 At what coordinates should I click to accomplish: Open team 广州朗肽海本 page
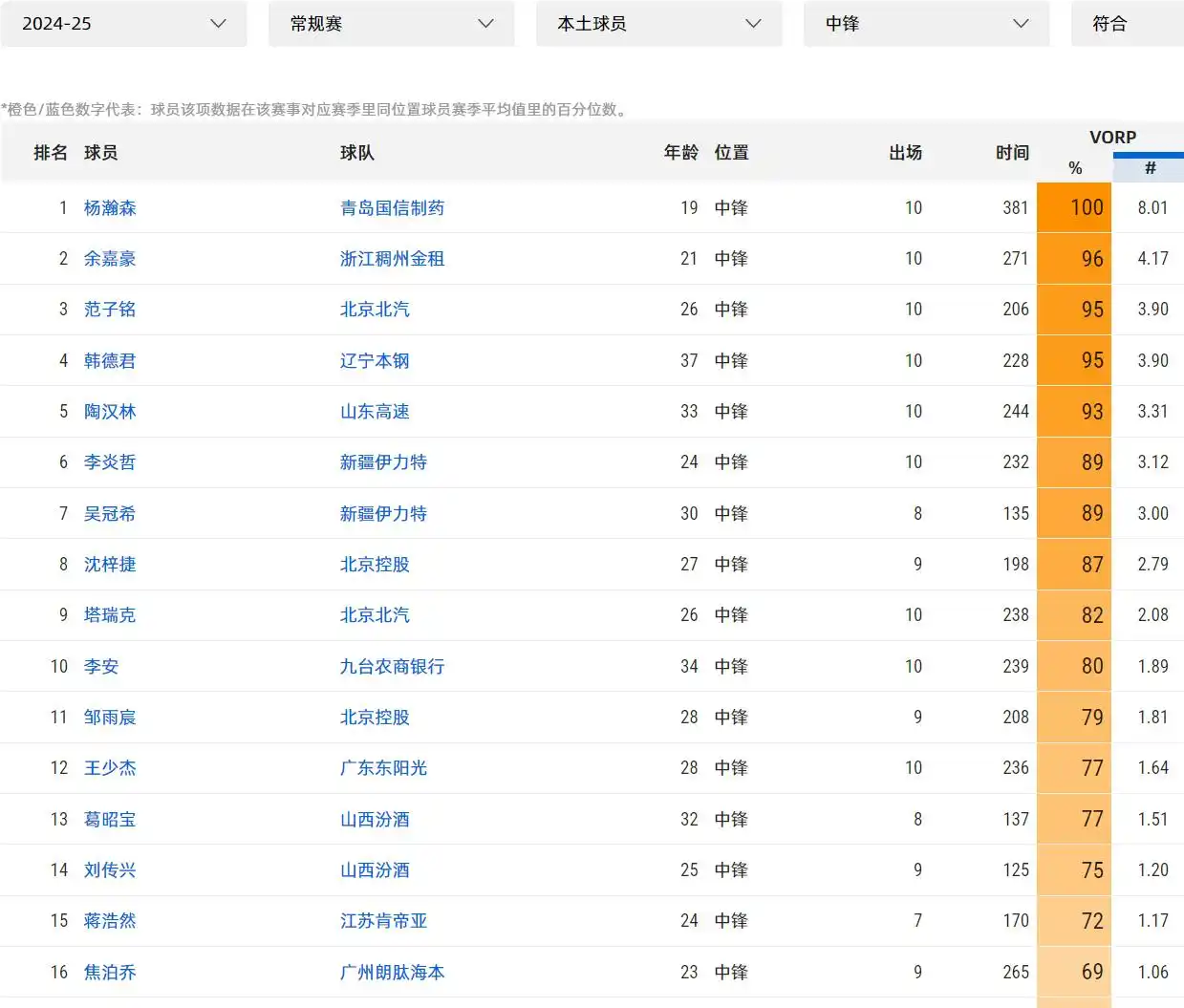pyautogui.click(x=393, y=973)
